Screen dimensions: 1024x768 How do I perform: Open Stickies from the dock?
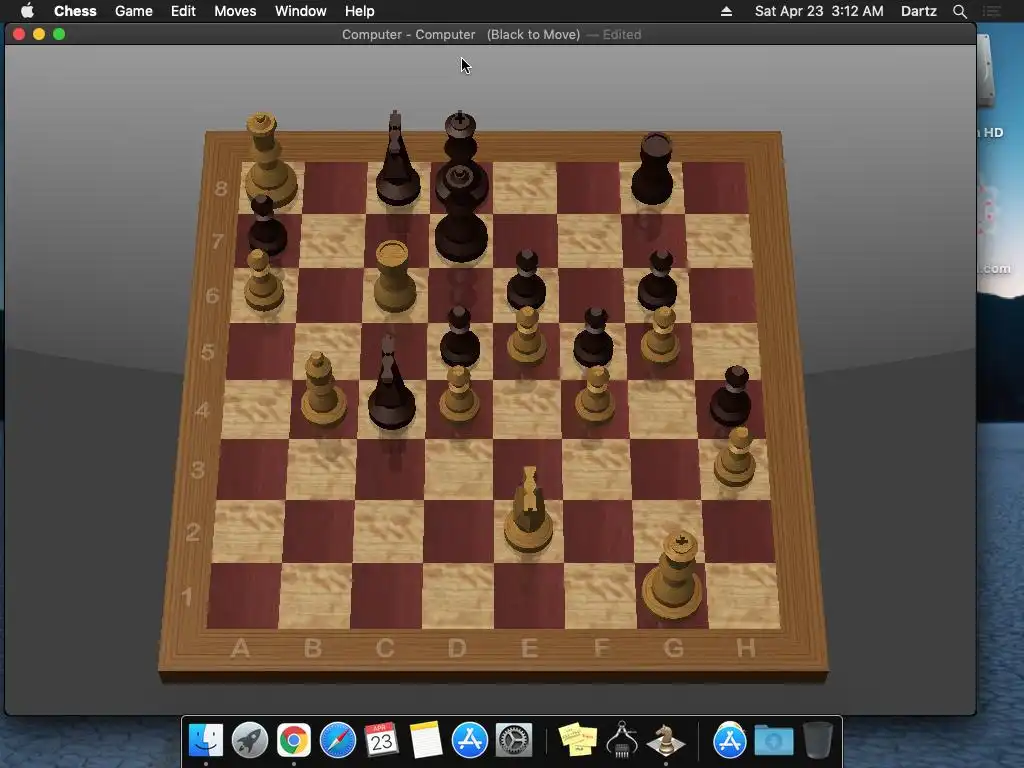tap(578, 741)
